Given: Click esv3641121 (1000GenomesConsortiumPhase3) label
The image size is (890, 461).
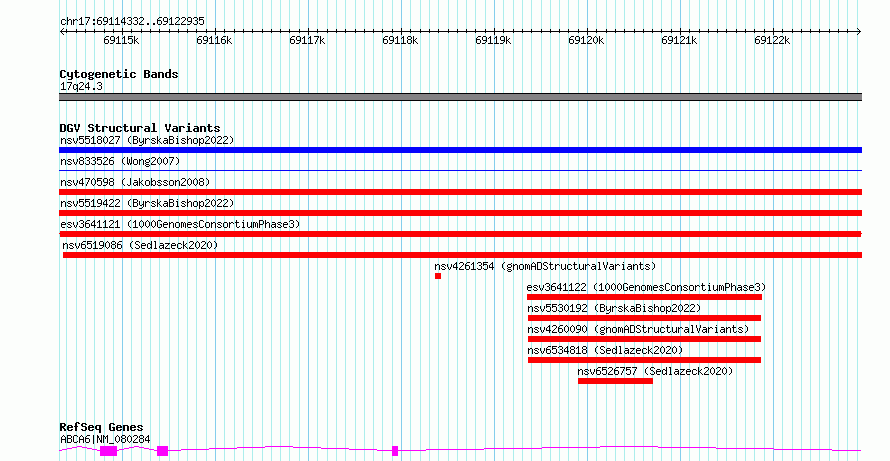Looking at the screenshot, I should click(x=180, y=224).
